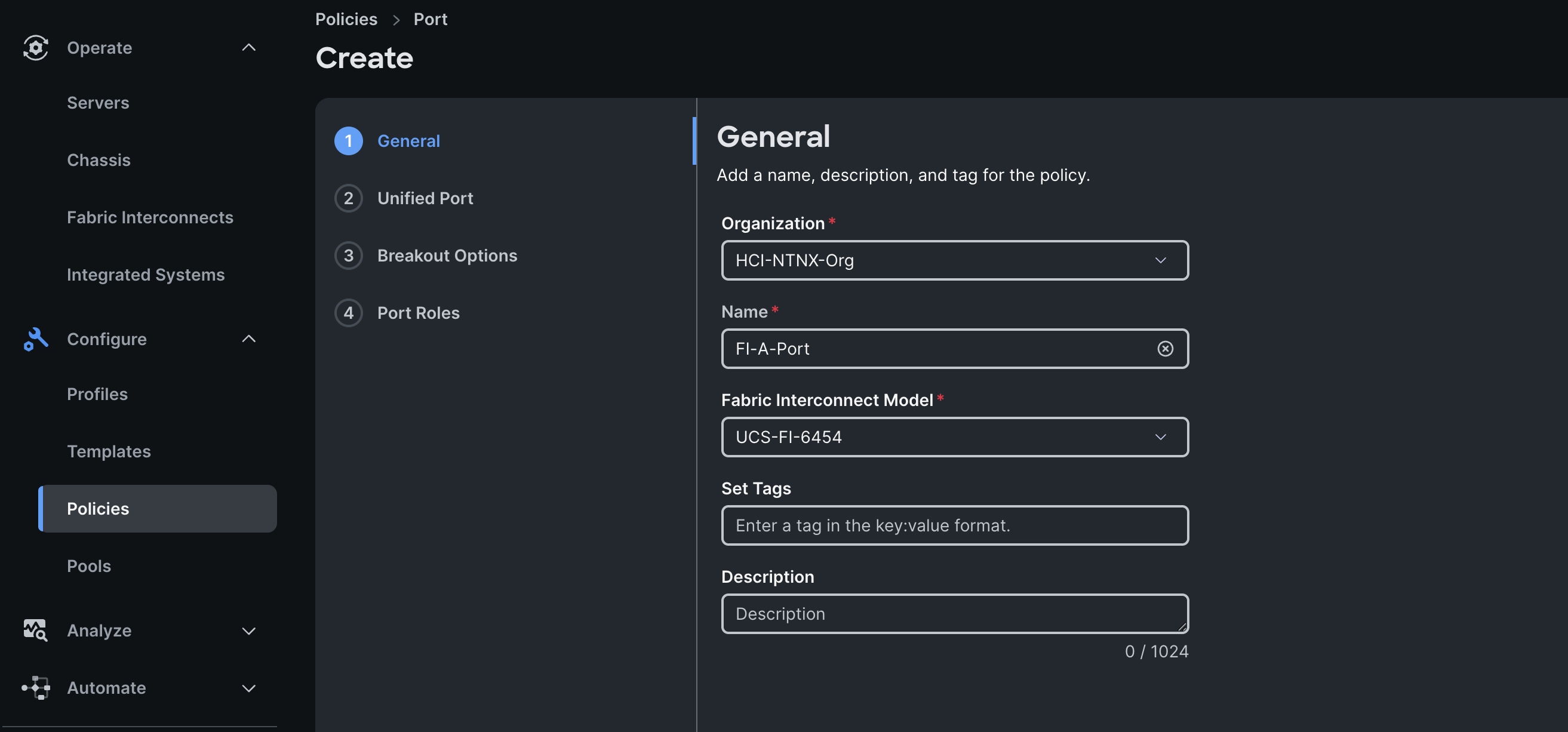Clear the Name field using the X icon
The height and width of the screenshot is (732, 1568).
click(x=1164, y=348)
